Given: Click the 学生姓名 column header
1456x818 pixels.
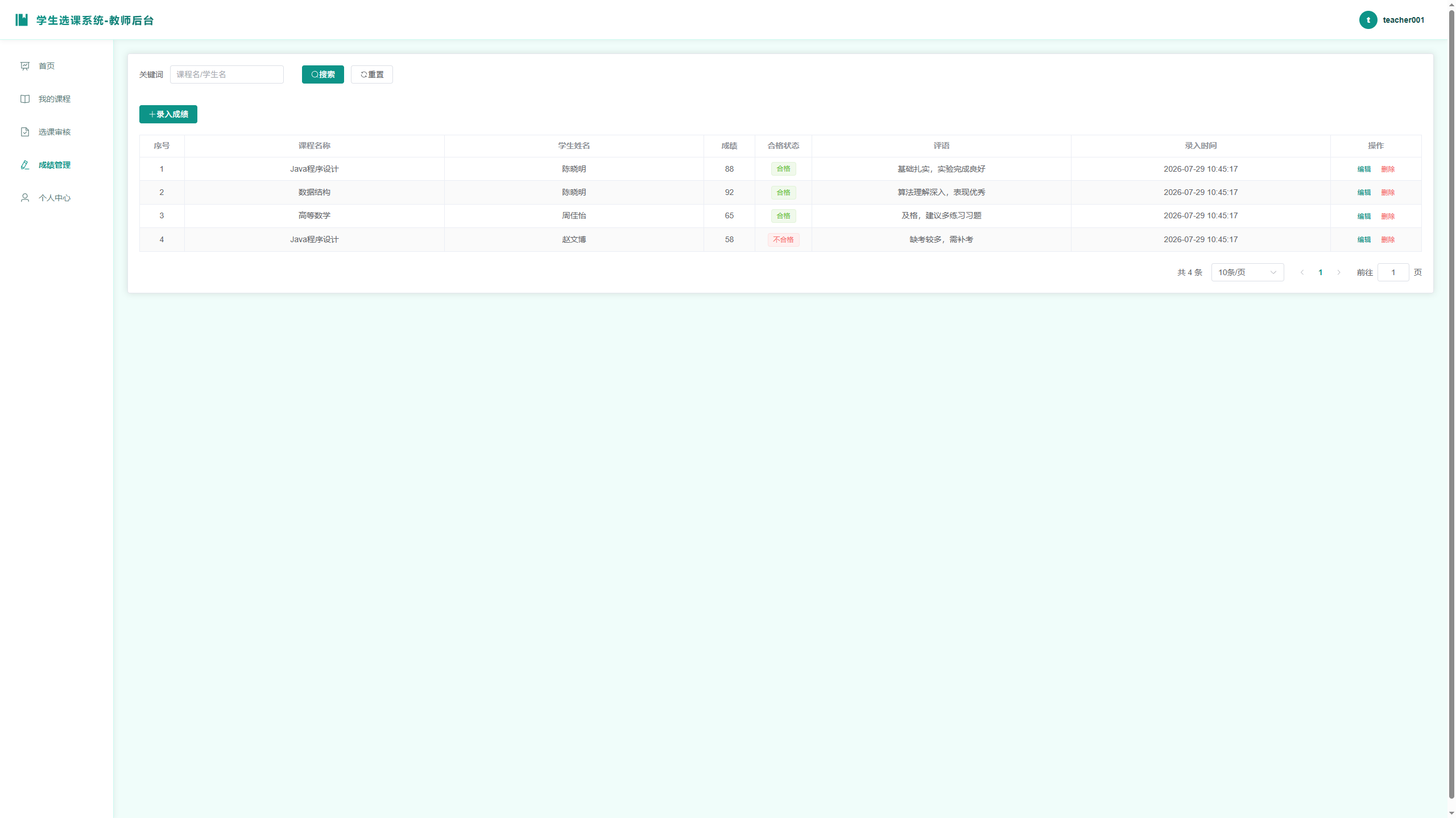Looking at the screenshot, I should [574, 146].
